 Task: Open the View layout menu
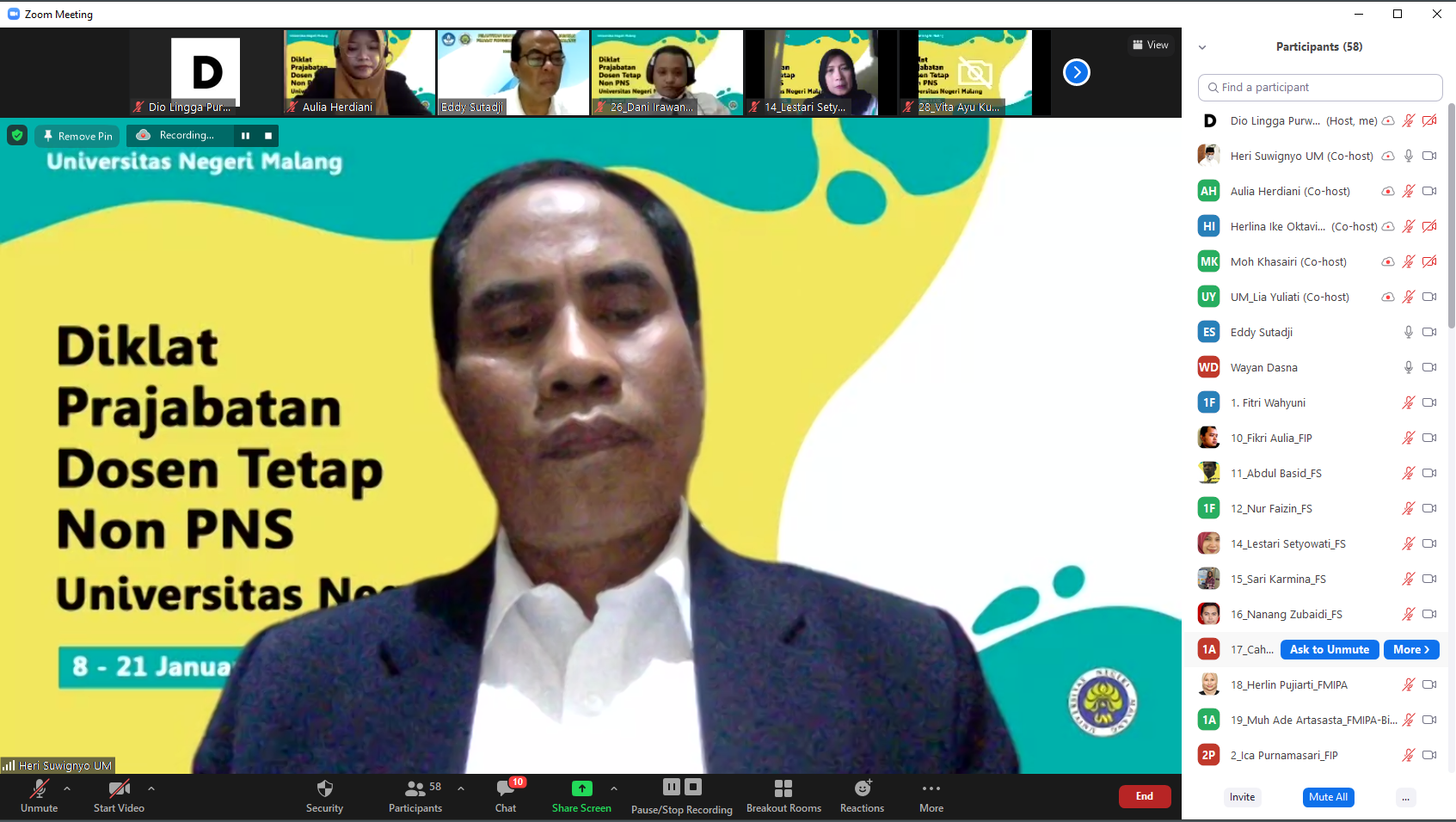pos(1151,45)
